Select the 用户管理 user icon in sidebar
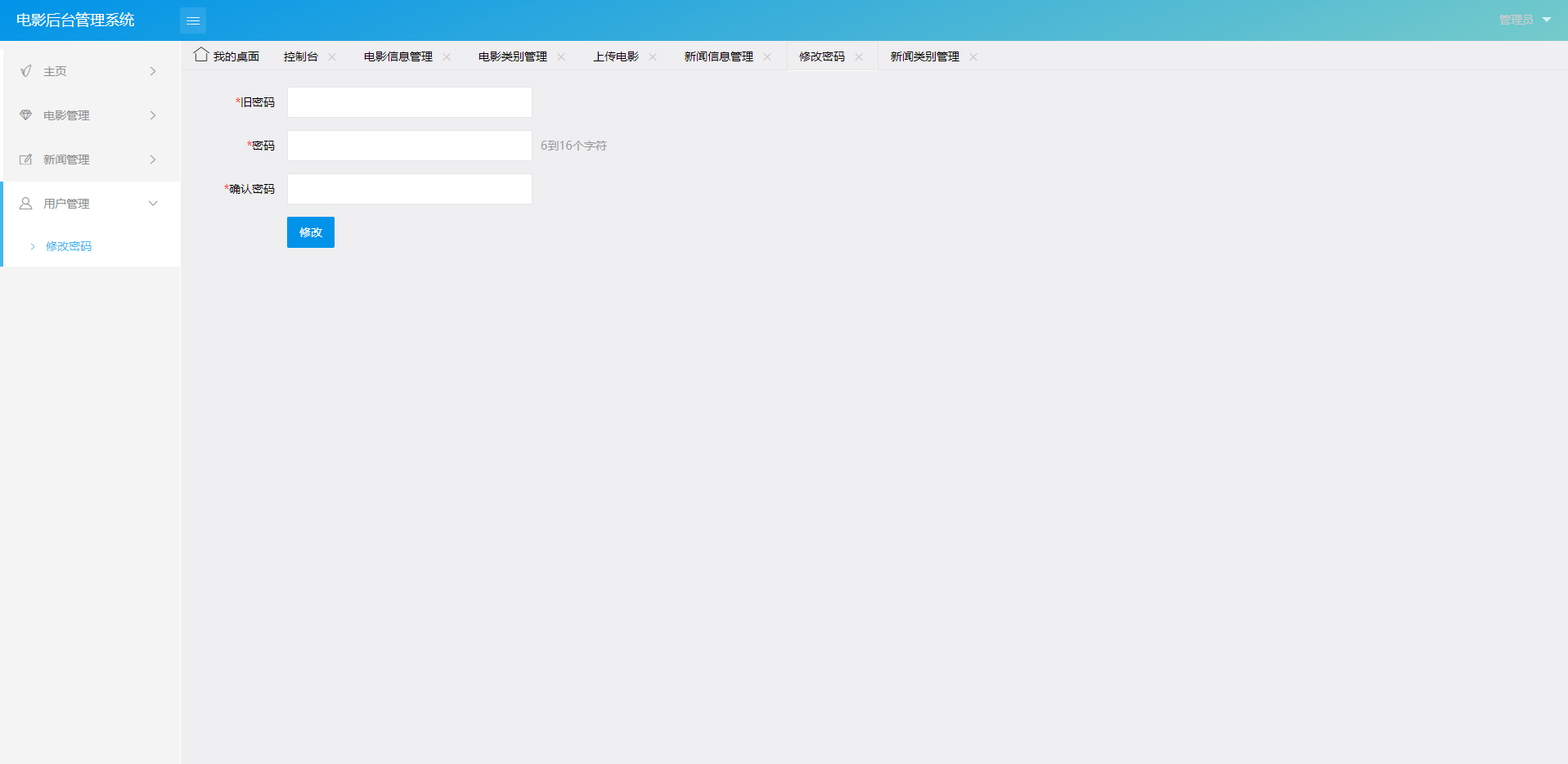 click(25, 203)
